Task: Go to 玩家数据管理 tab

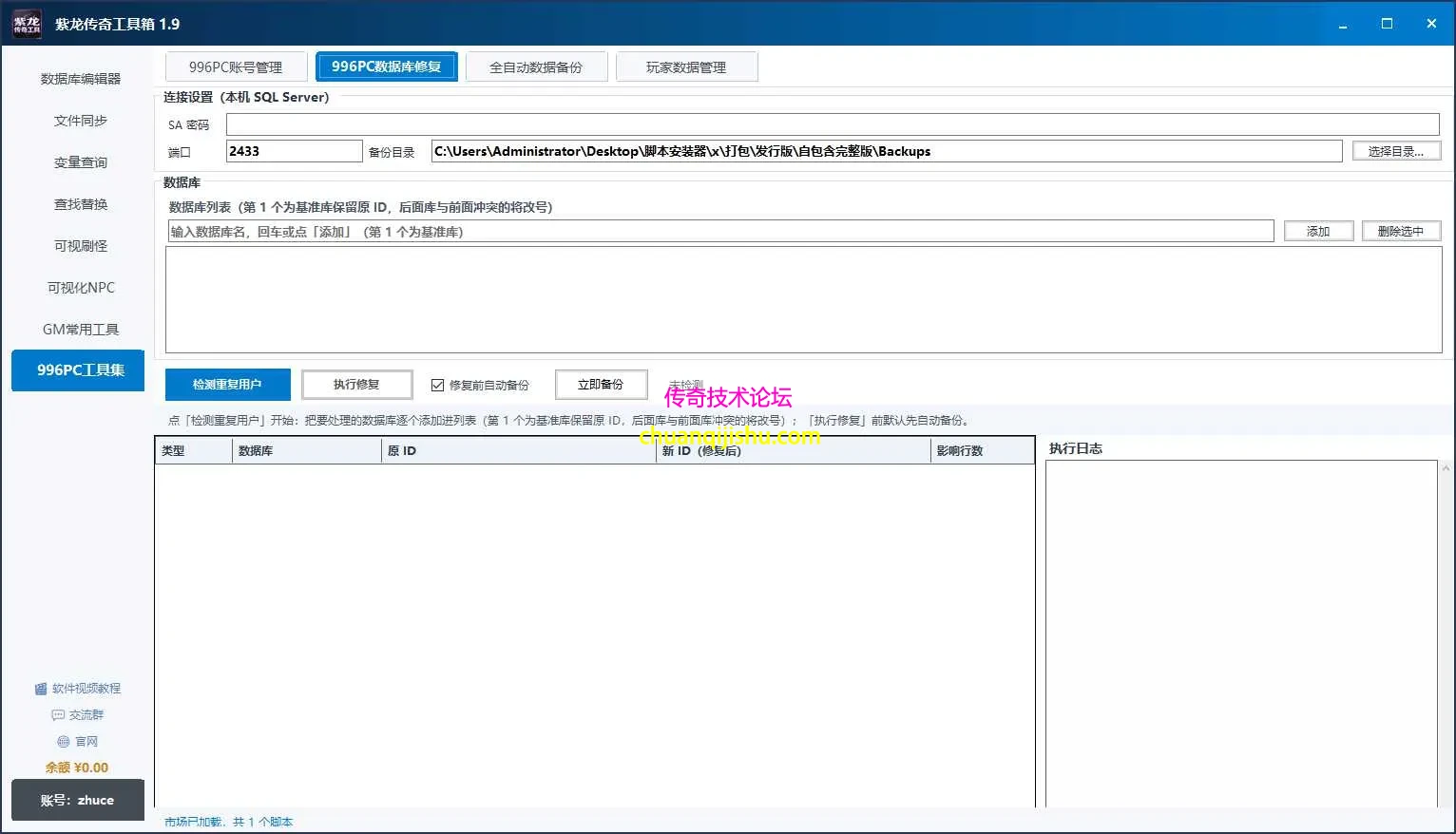Action: (x=686, y=66)
